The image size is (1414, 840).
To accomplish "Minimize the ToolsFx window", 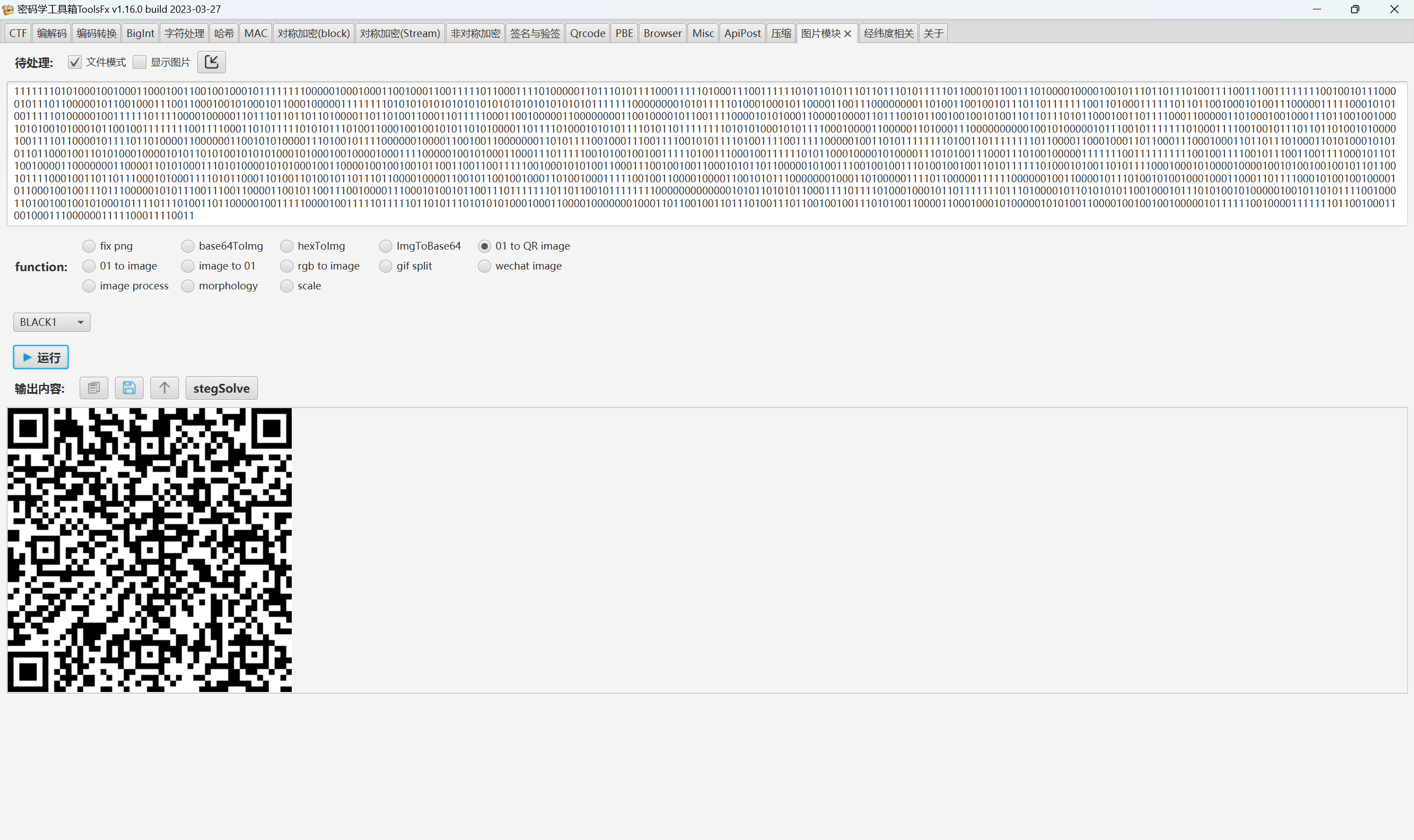I will [x=1317, y=9].
